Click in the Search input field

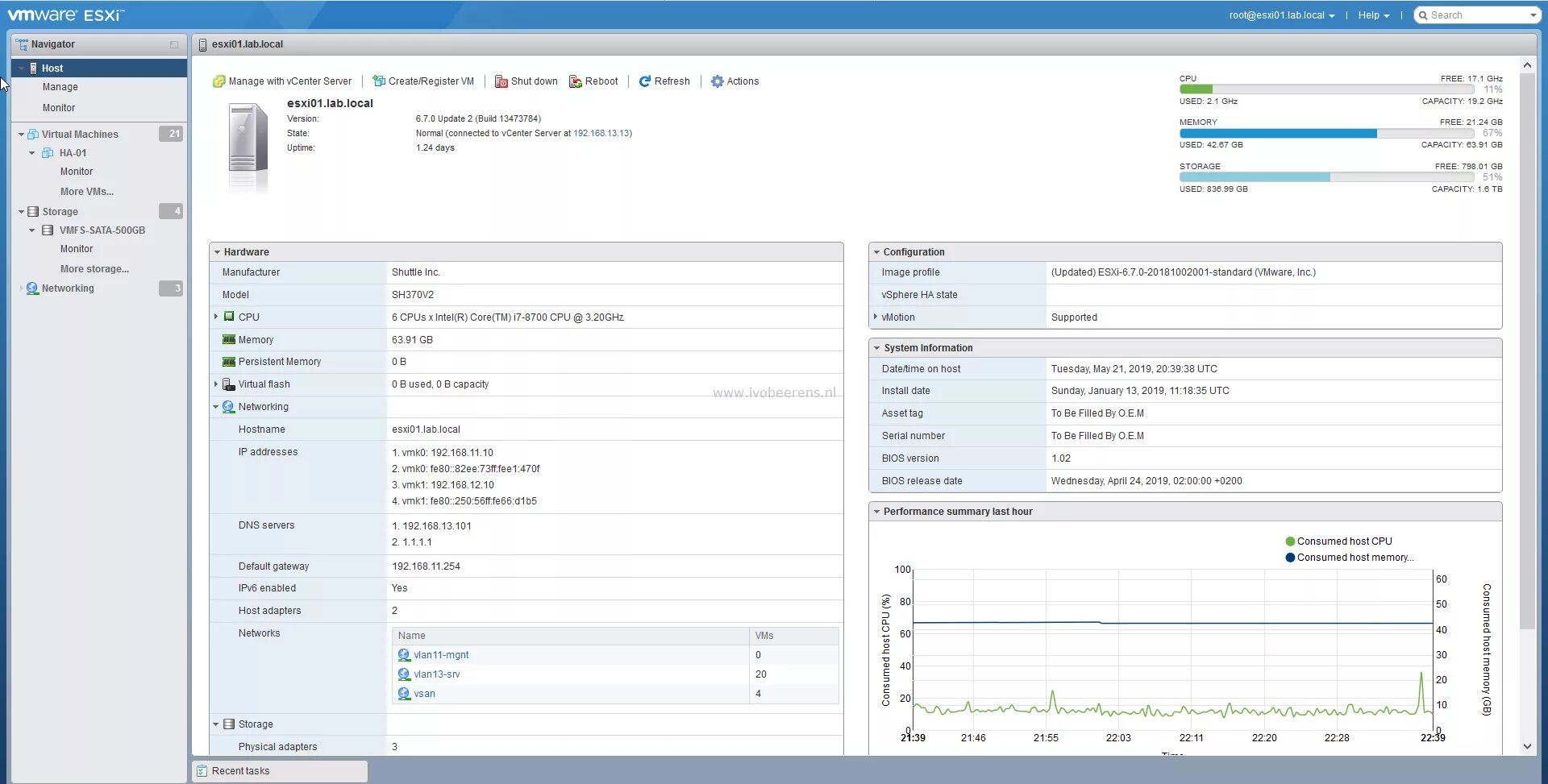(1478, 15)
